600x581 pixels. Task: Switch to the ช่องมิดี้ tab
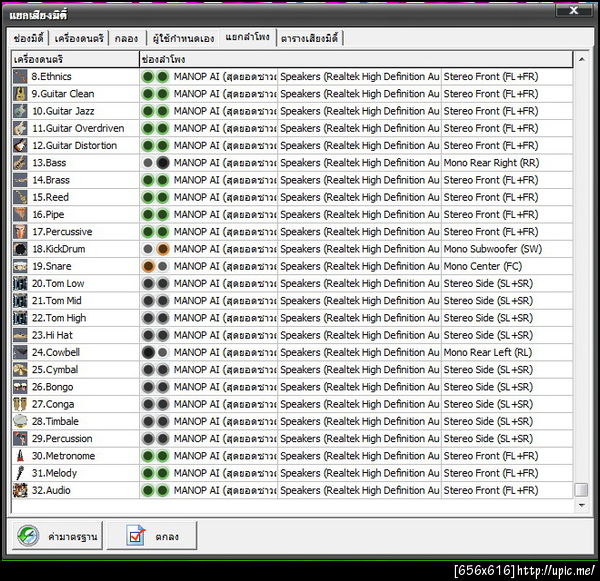[29, 38]
